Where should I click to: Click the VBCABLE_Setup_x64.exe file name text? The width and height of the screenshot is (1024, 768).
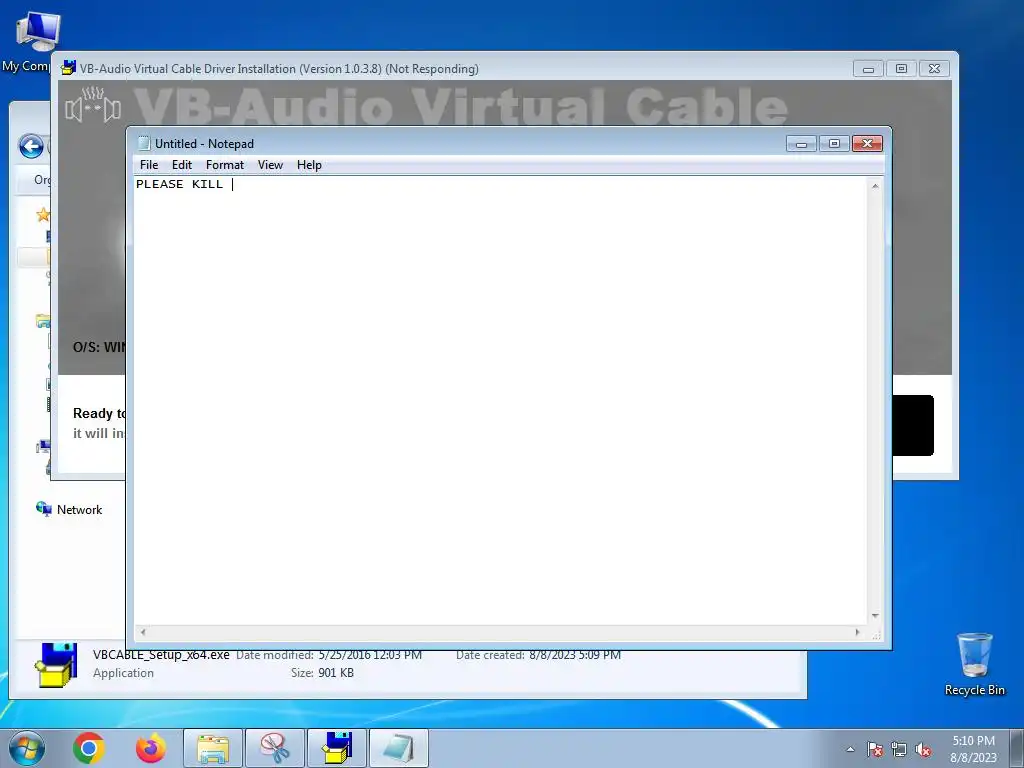pyautogui.click(x=161, y=655)
